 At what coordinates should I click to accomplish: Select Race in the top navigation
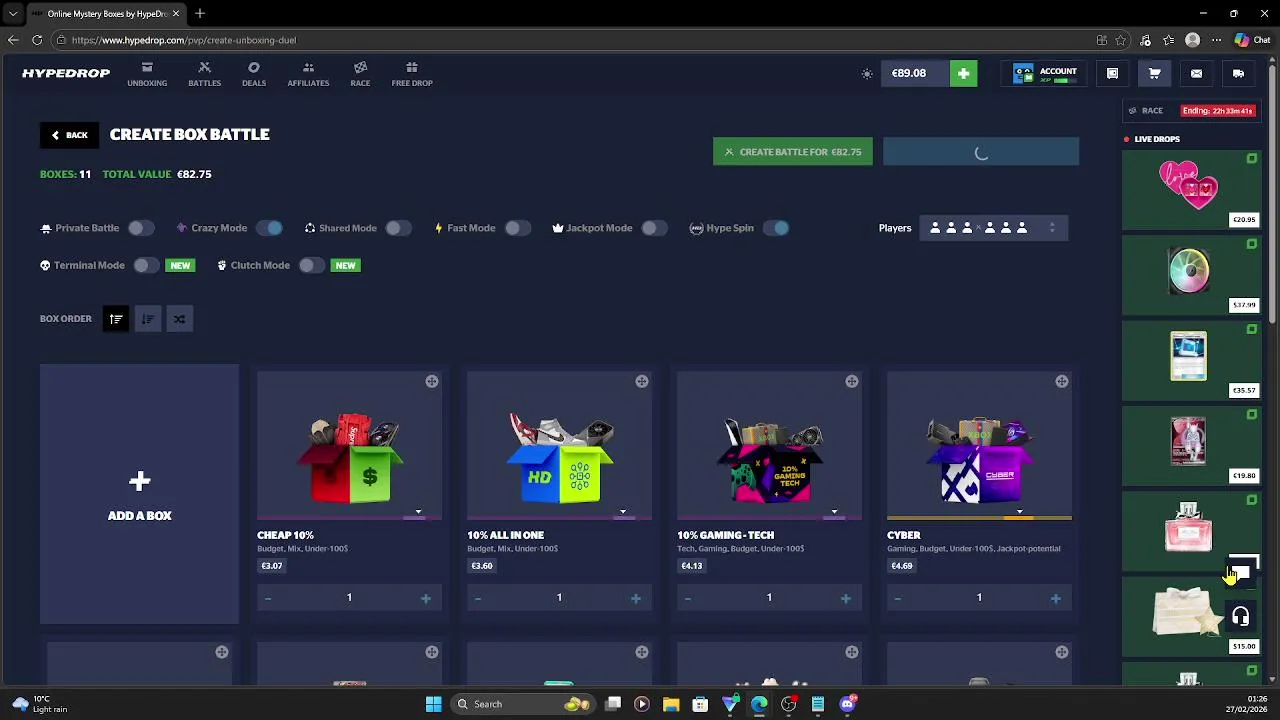(x=360, y=74)
